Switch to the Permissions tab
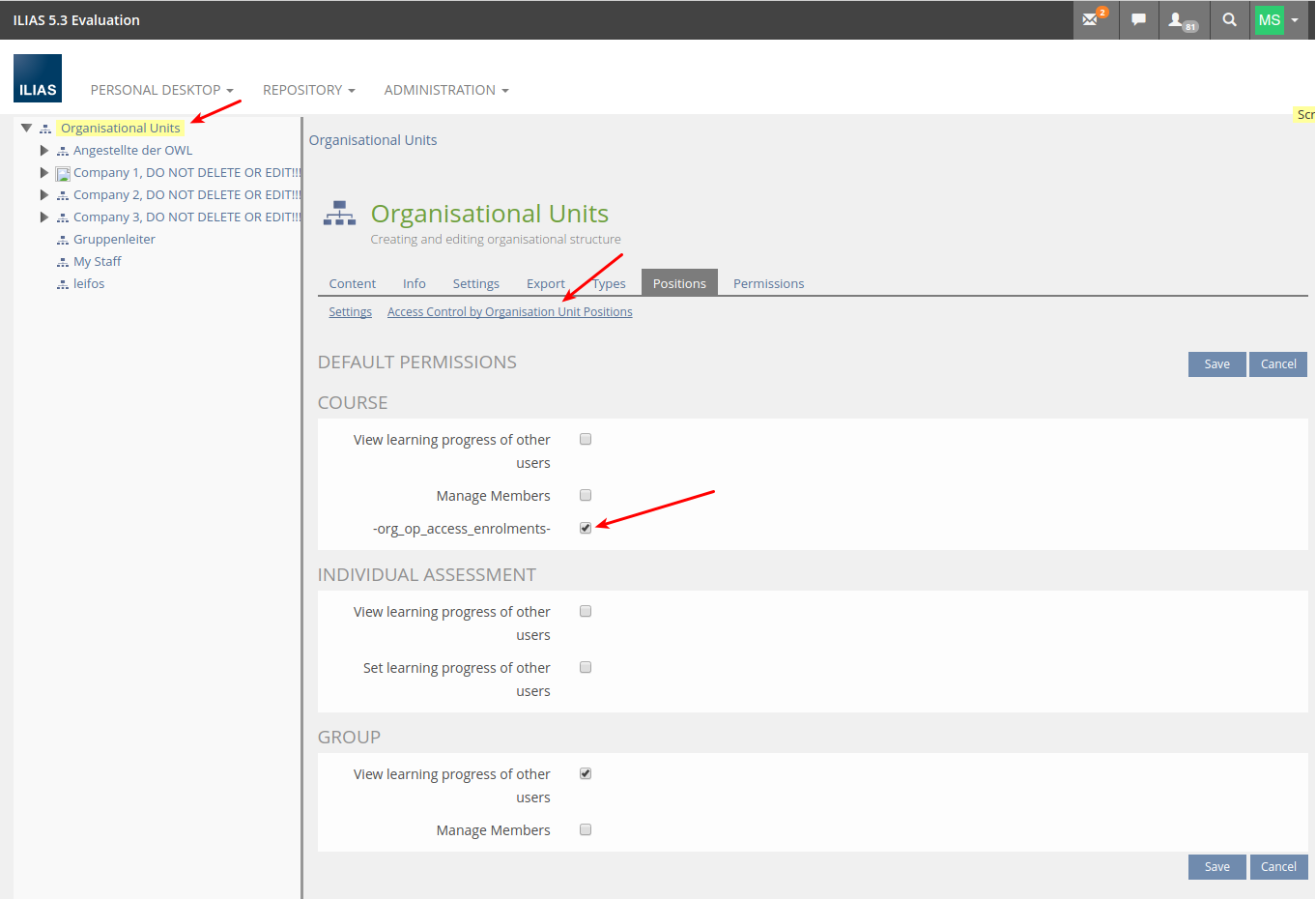 click(768, 283)
